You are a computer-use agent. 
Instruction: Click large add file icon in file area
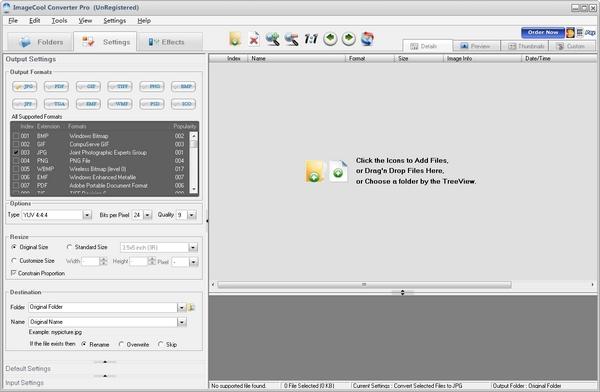coord(338,171)
